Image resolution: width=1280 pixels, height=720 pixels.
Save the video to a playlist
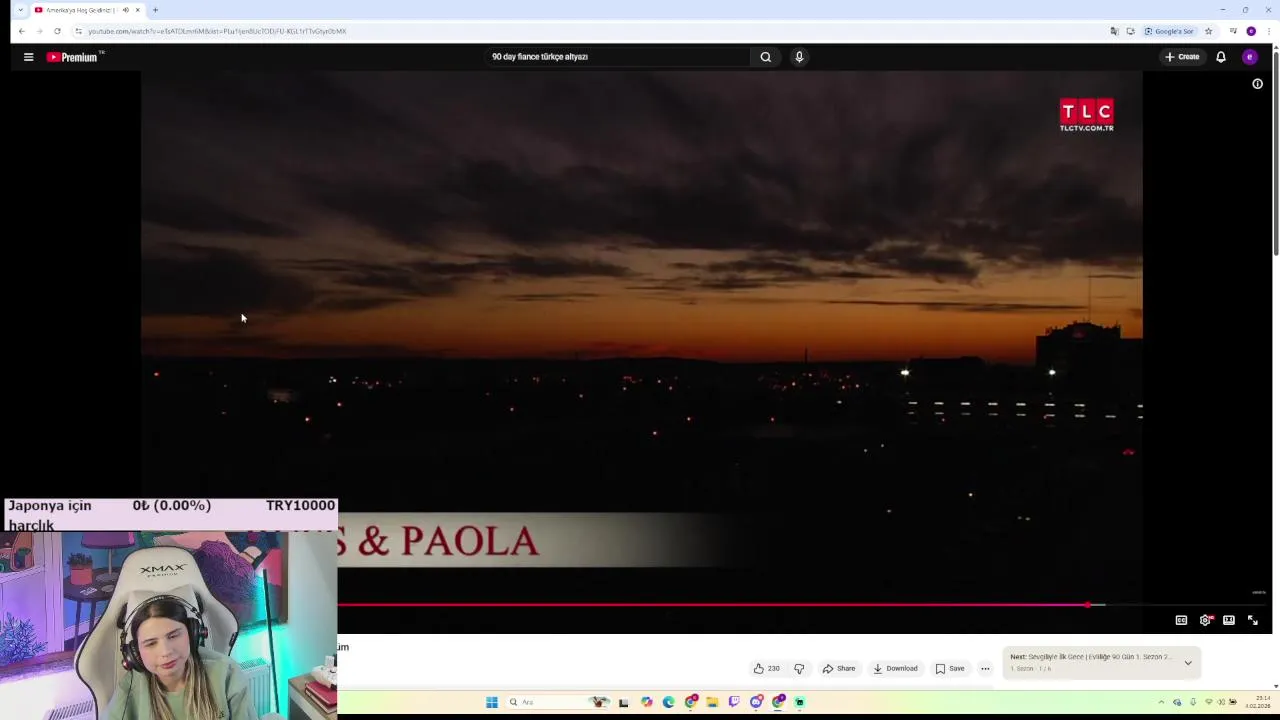point(950,668)
